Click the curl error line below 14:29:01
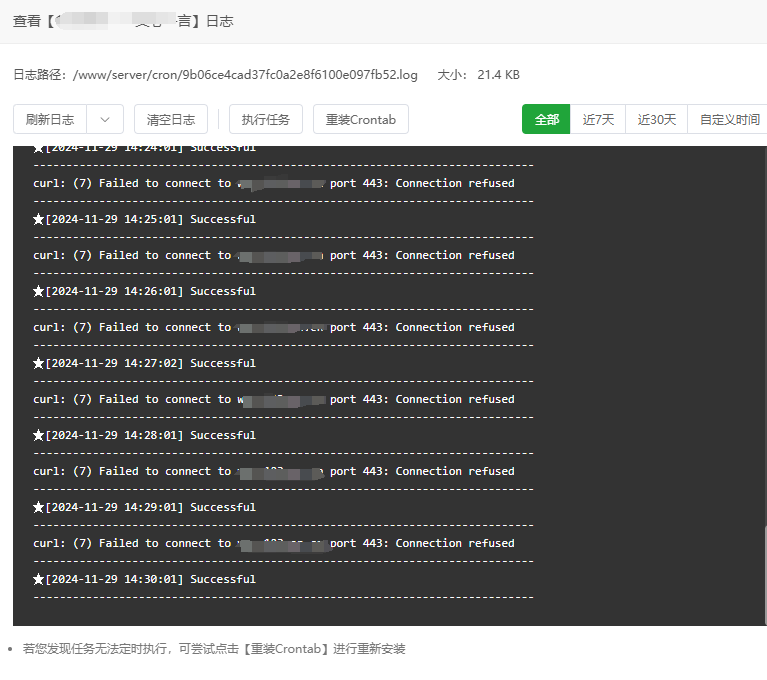 tap(274, 543)
